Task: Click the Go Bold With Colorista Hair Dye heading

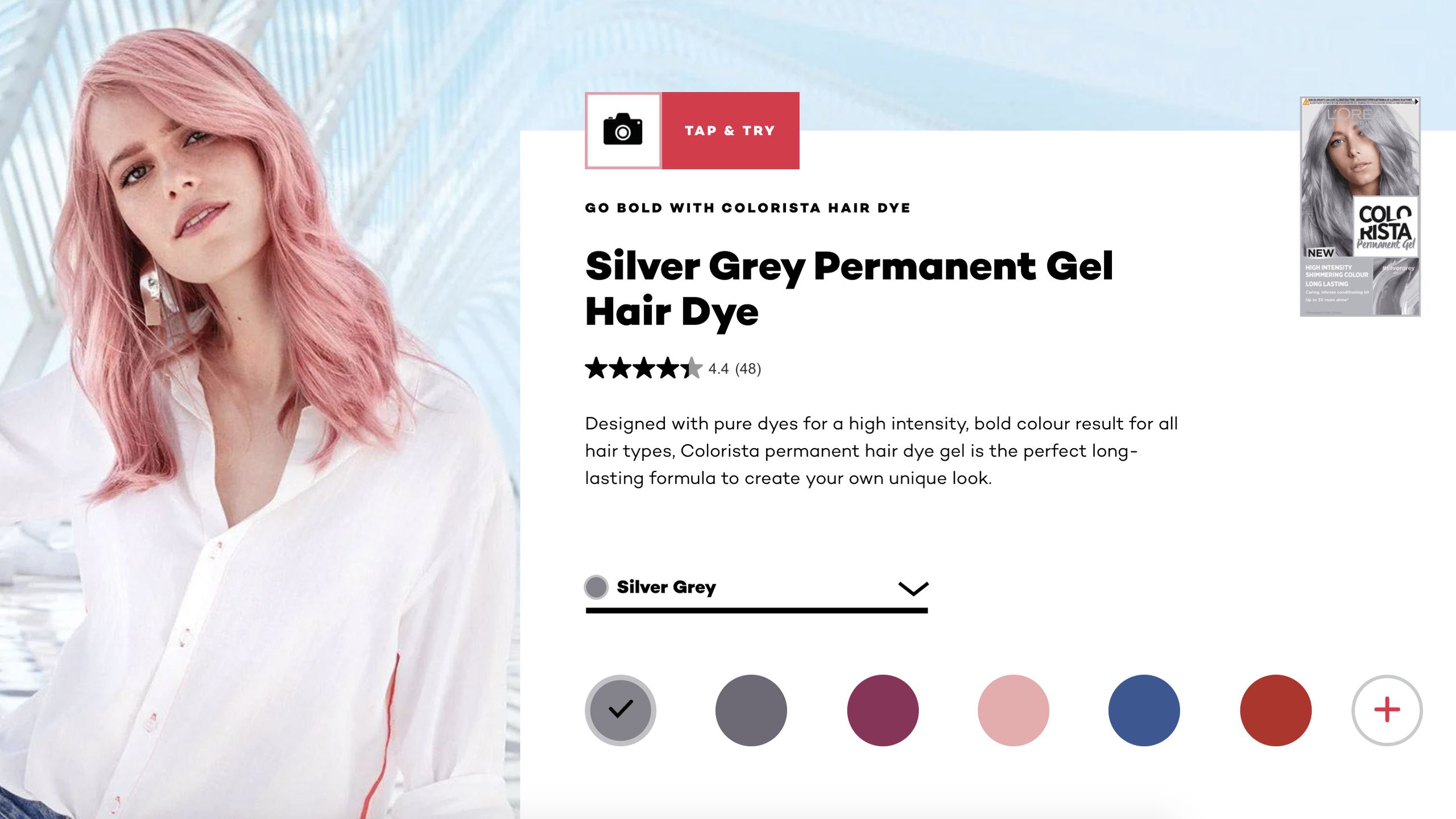Action: [x=748, y=208]
